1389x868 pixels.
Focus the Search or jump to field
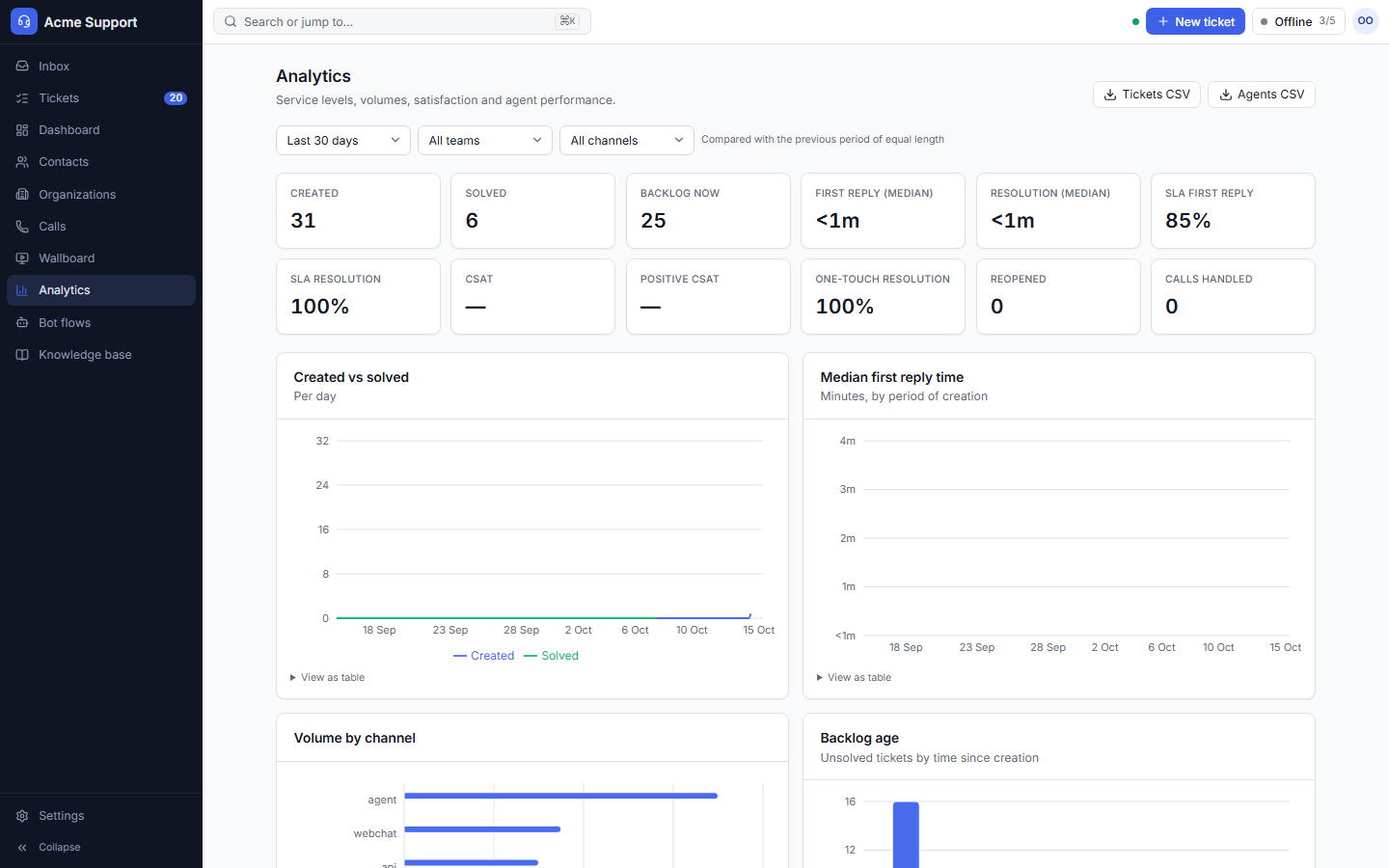click(x=402, y=21)
